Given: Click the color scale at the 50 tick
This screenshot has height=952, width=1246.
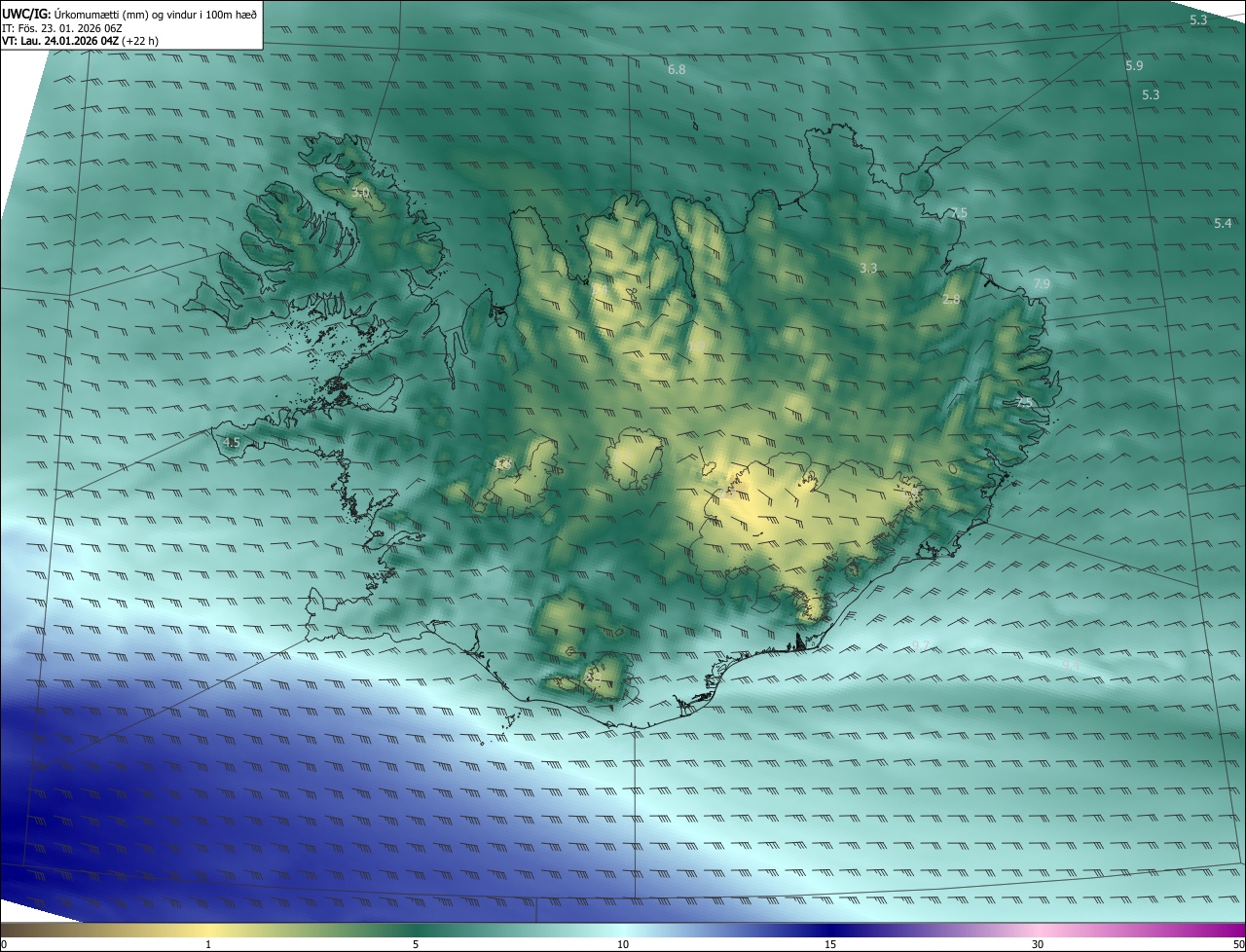Looking at the screenshot, I should pyautogui.click(x=1238, y=944).
